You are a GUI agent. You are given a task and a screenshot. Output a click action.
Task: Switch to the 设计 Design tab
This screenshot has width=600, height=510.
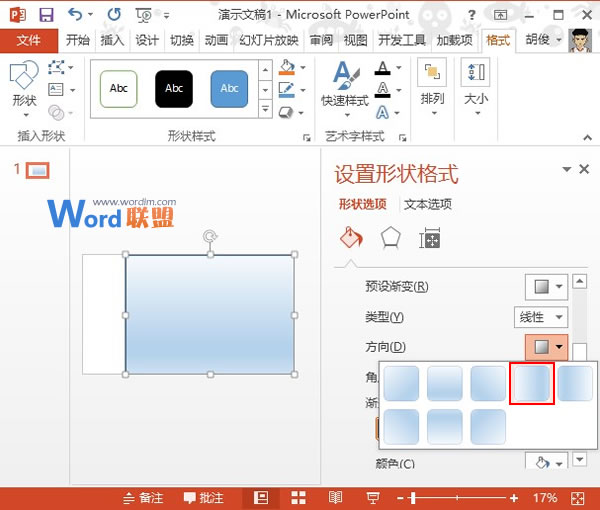[x=147, y=40]
